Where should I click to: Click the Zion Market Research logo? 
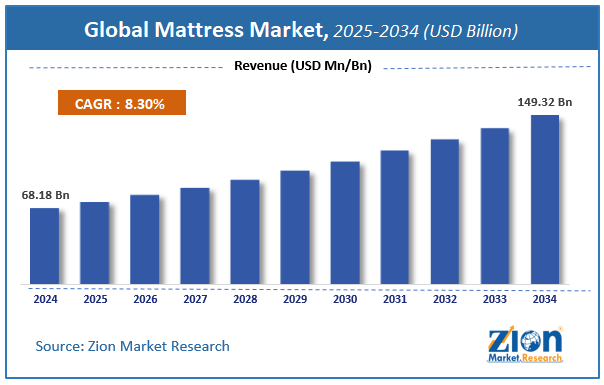pos(525,344)
